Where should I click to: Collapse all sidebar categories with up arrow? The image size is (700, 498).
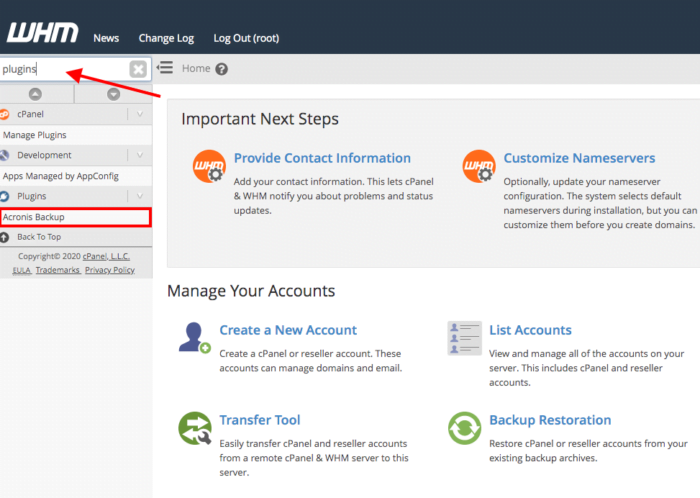coord(36,94)
